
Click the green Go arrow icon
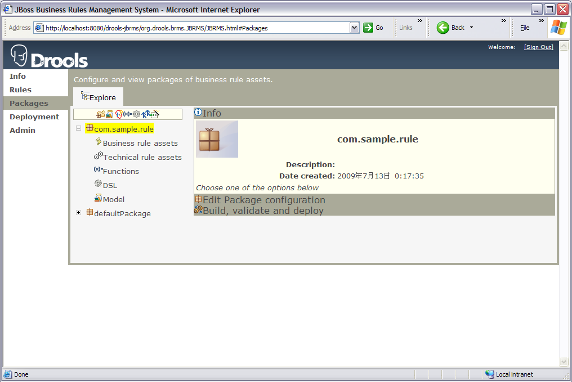[x=368, y=27]
